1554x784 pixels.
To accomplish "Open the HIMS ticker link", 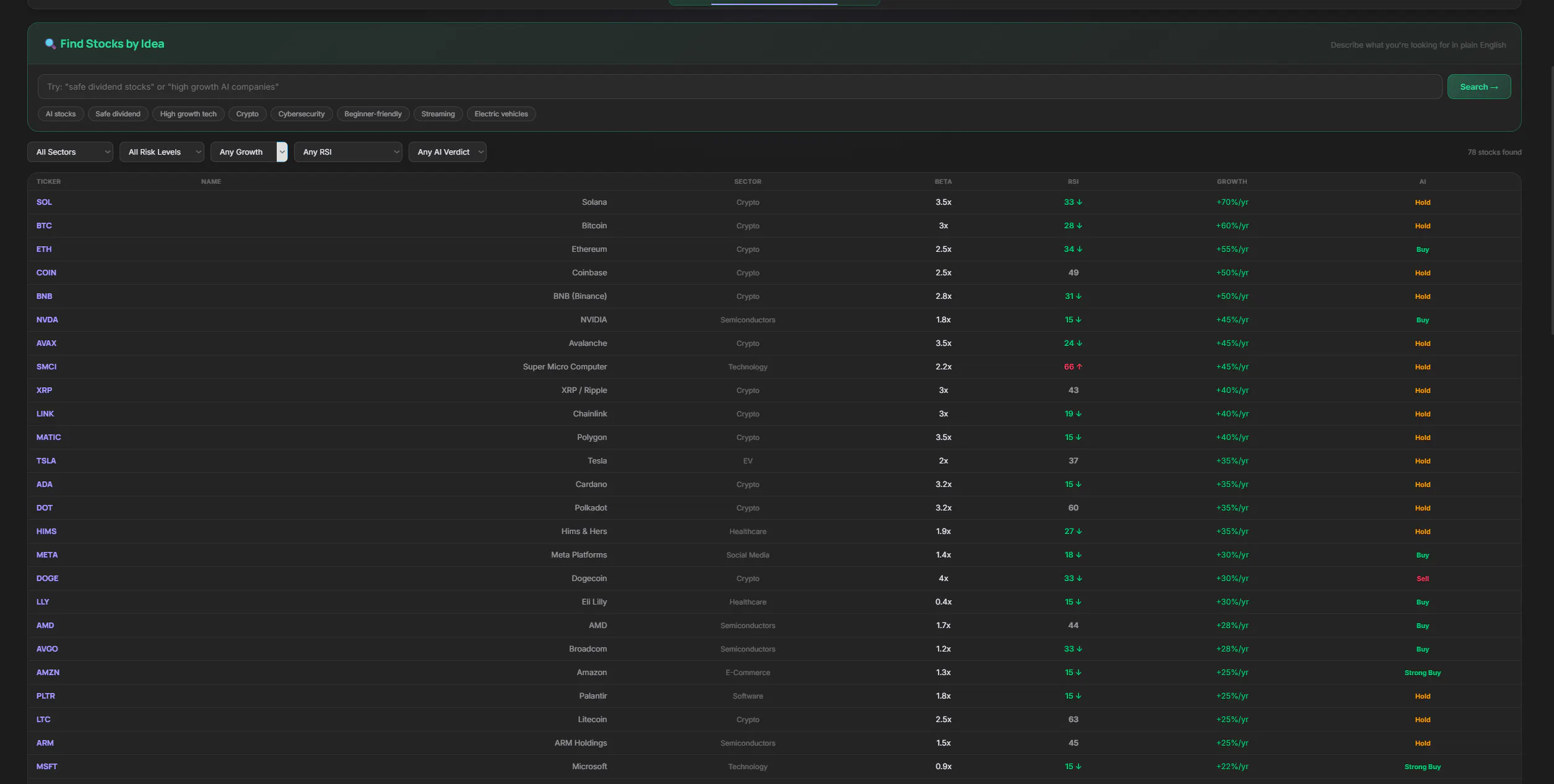I will click(x=46, y=532).
